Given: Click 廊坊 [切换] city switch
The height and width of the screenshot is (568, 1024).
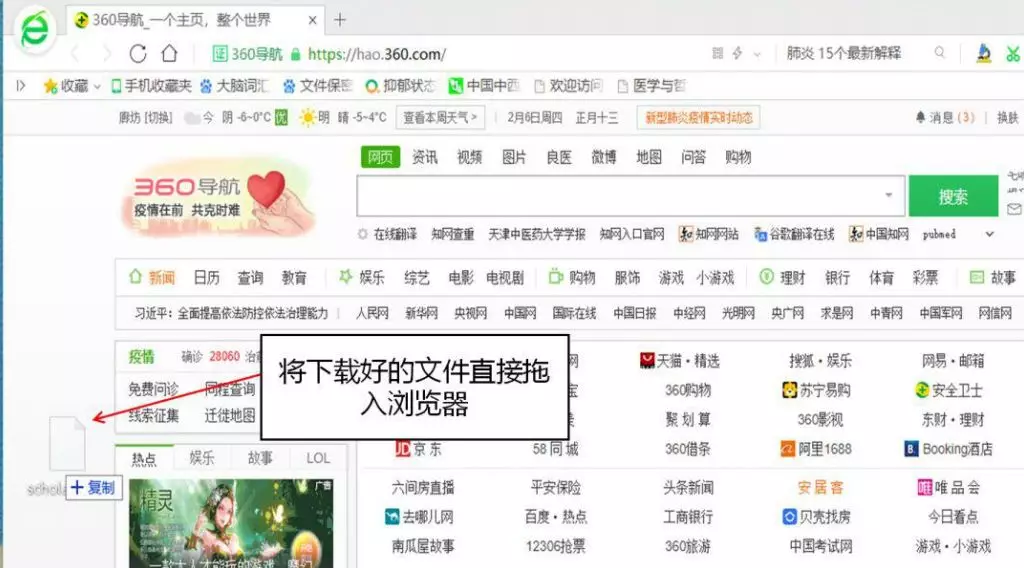Looking at the screenshot, I should click(146, 118).
